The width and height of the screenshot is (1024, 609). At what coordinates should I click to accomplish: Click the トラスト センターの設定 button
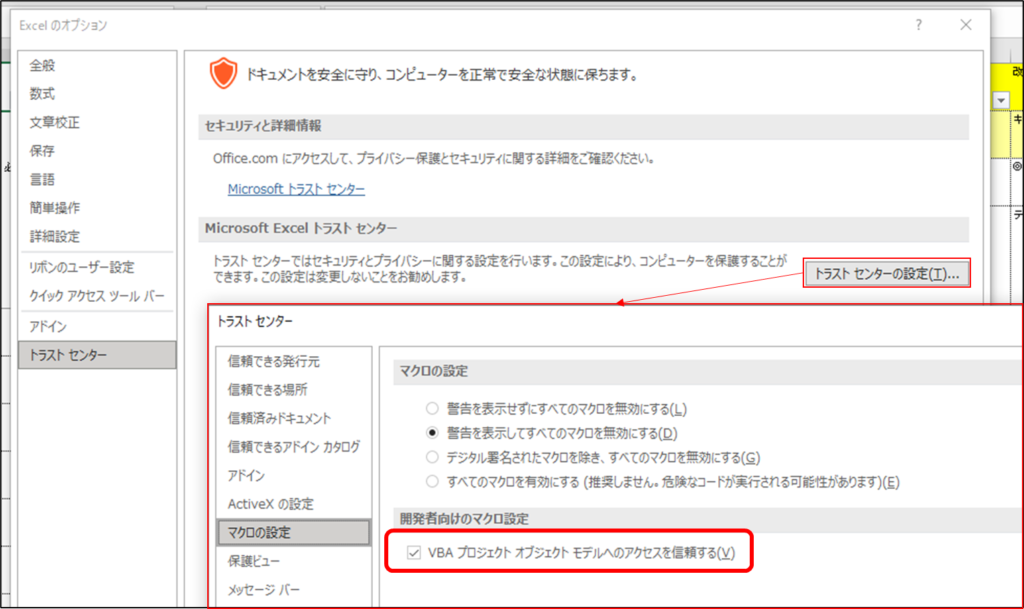(886, 273)
